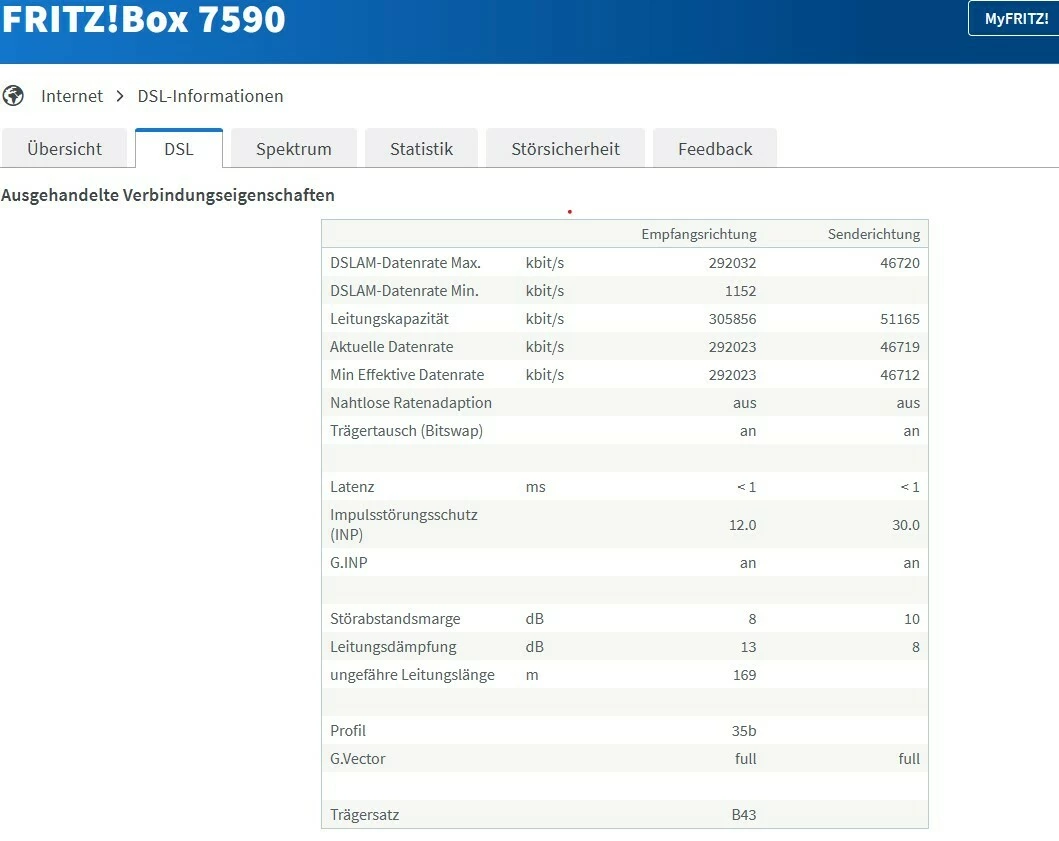
Task: Select the Trägertausch (Bitswap) label
Action: (406, 431)
